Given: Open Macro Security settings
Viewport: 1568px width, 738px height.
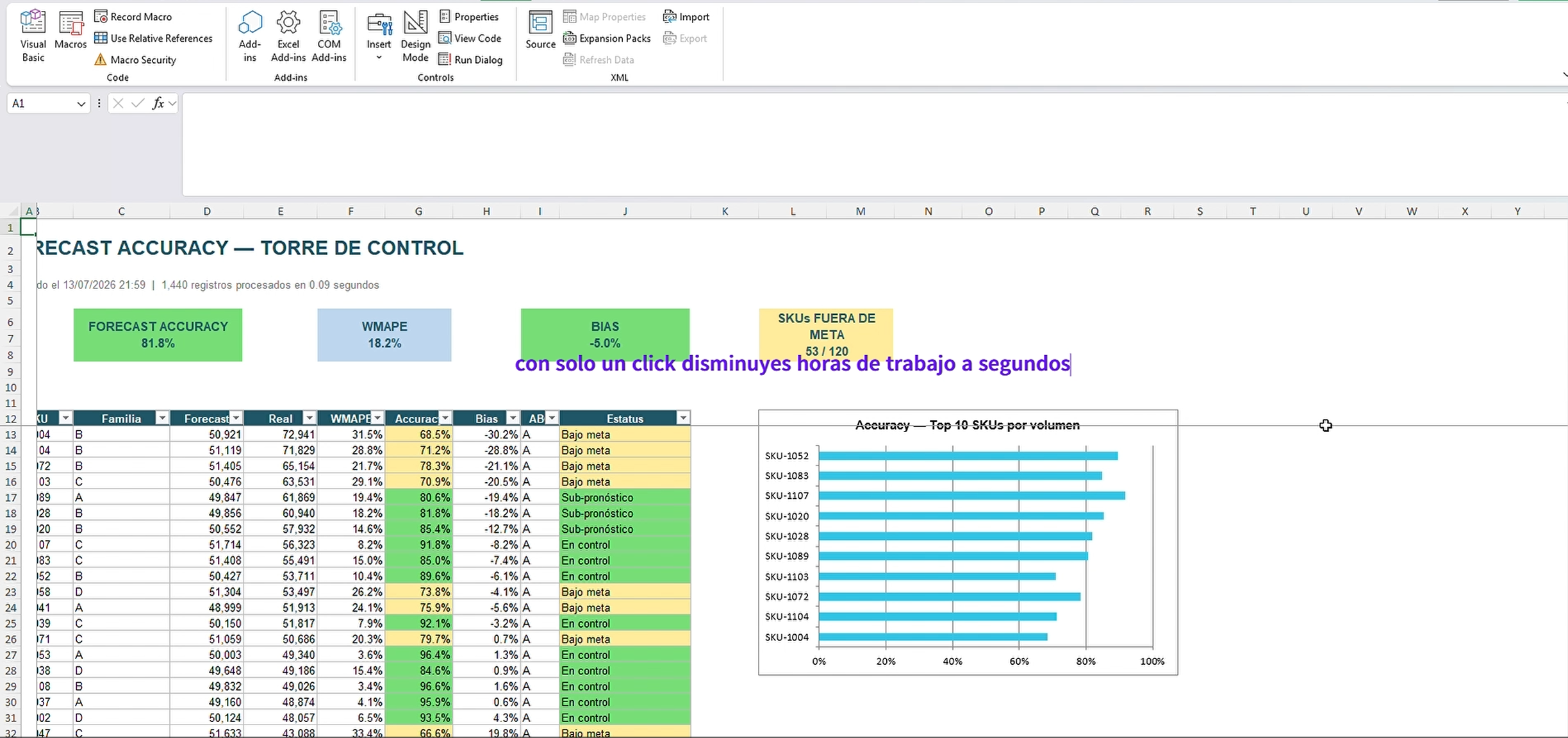Looking at the screenshot, I should [x=135, y=60].
